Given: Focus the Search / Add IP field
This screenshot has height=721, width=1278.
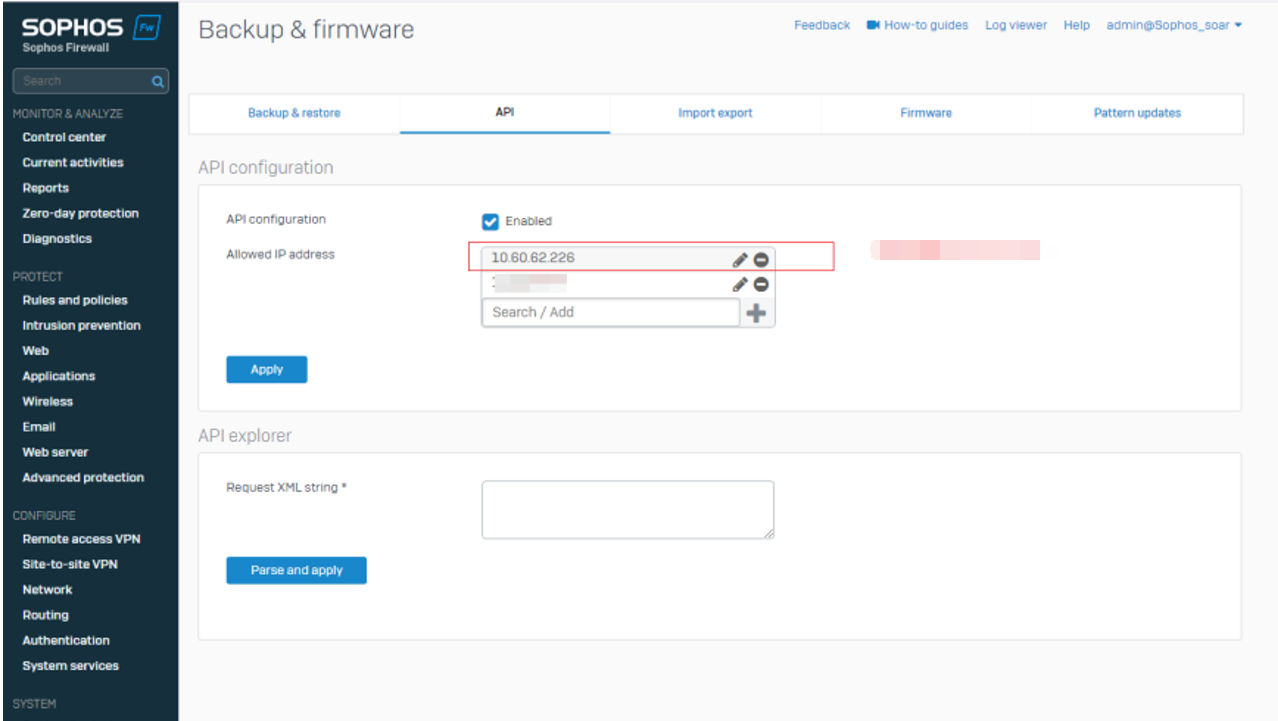Looking at the screenshot, I should click(x=610, y=312).
